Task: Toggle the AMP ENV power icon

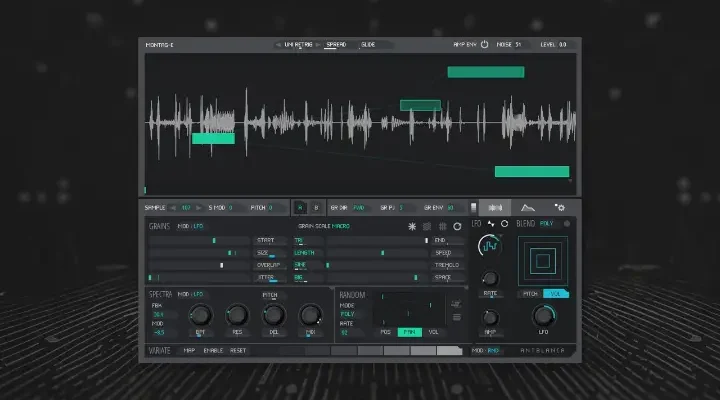Action: click(x=484, y=44)
